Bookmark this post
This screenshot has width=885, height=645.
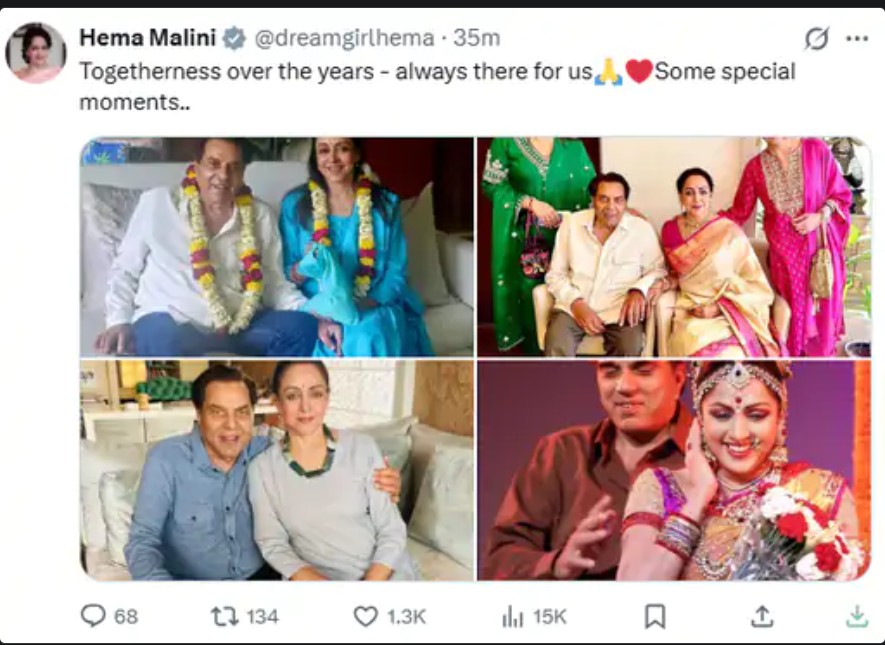coord(655,616)
